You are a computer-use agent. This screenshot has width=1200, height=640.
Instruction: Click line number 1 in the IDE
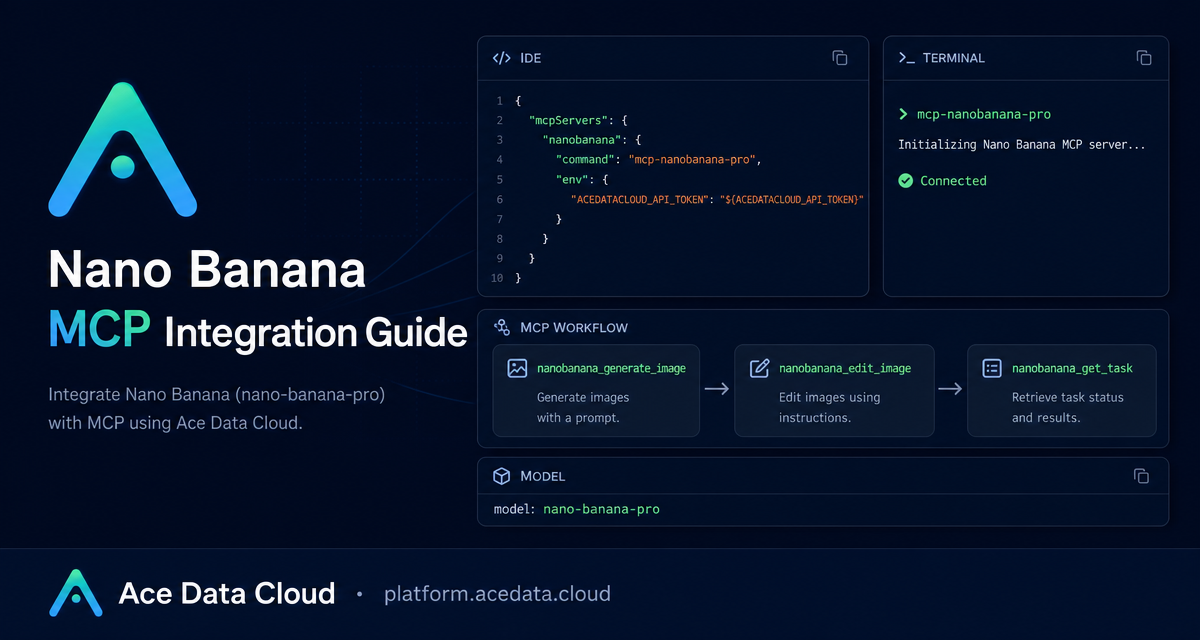[x=499, y=102]
